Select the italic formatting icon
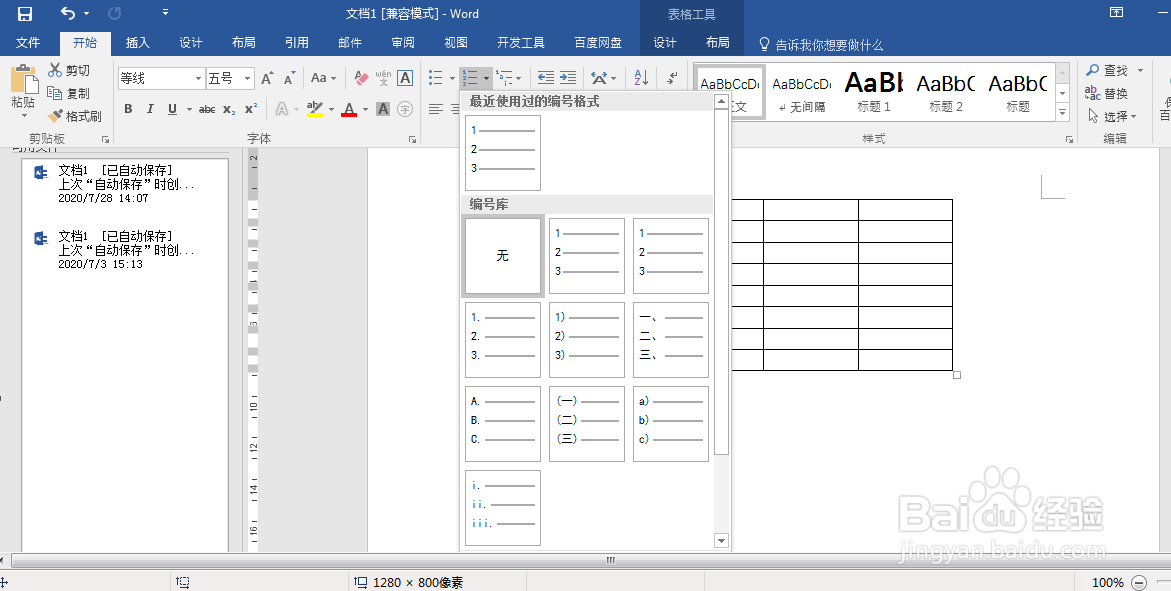This screenshot has height=591, width=1171. tap(149, 108)
